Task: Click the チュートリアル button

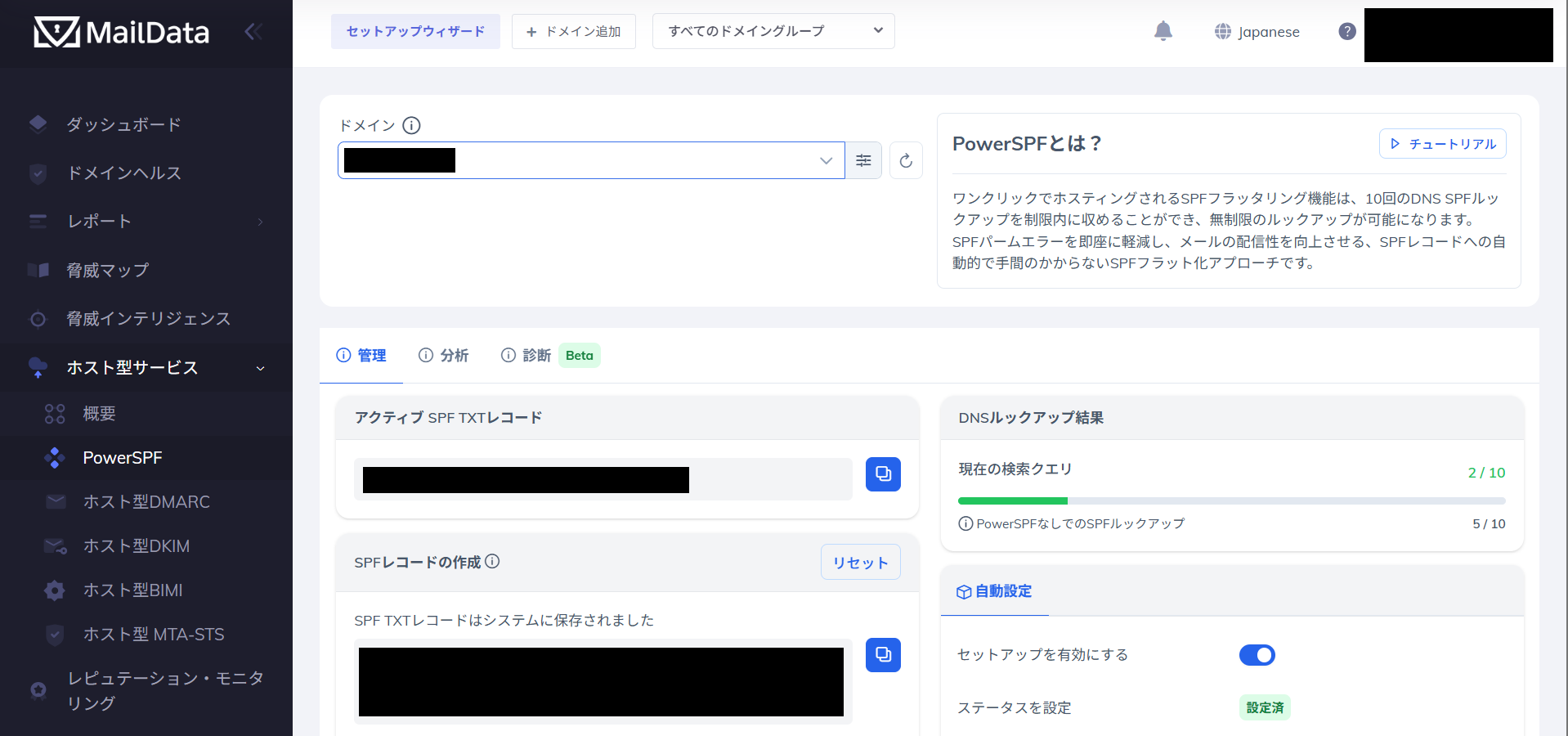Action: (1442, 143)
